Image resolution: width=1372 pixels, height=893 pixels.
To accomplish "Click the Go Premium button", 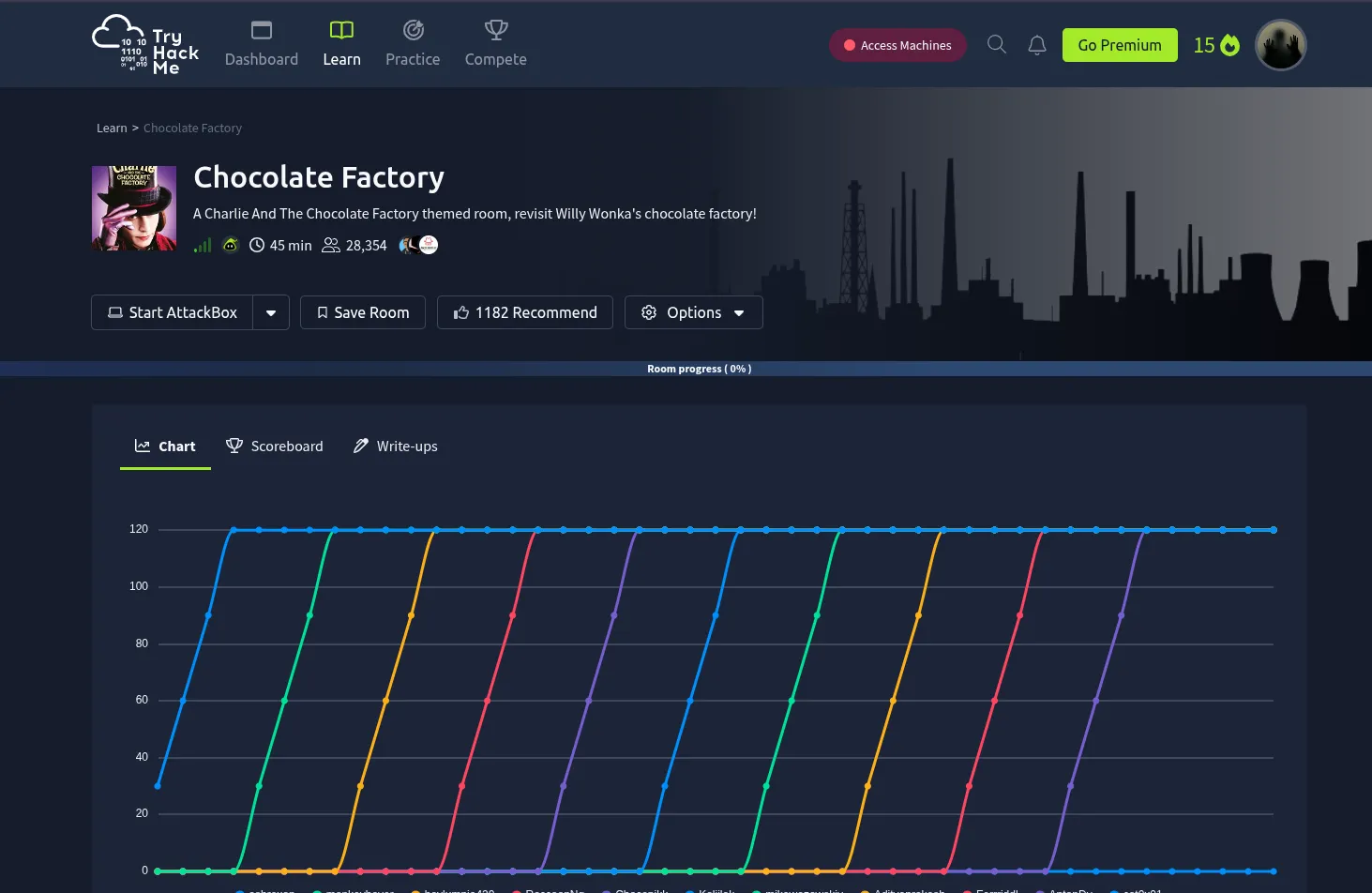I will tap(1119, 45).
